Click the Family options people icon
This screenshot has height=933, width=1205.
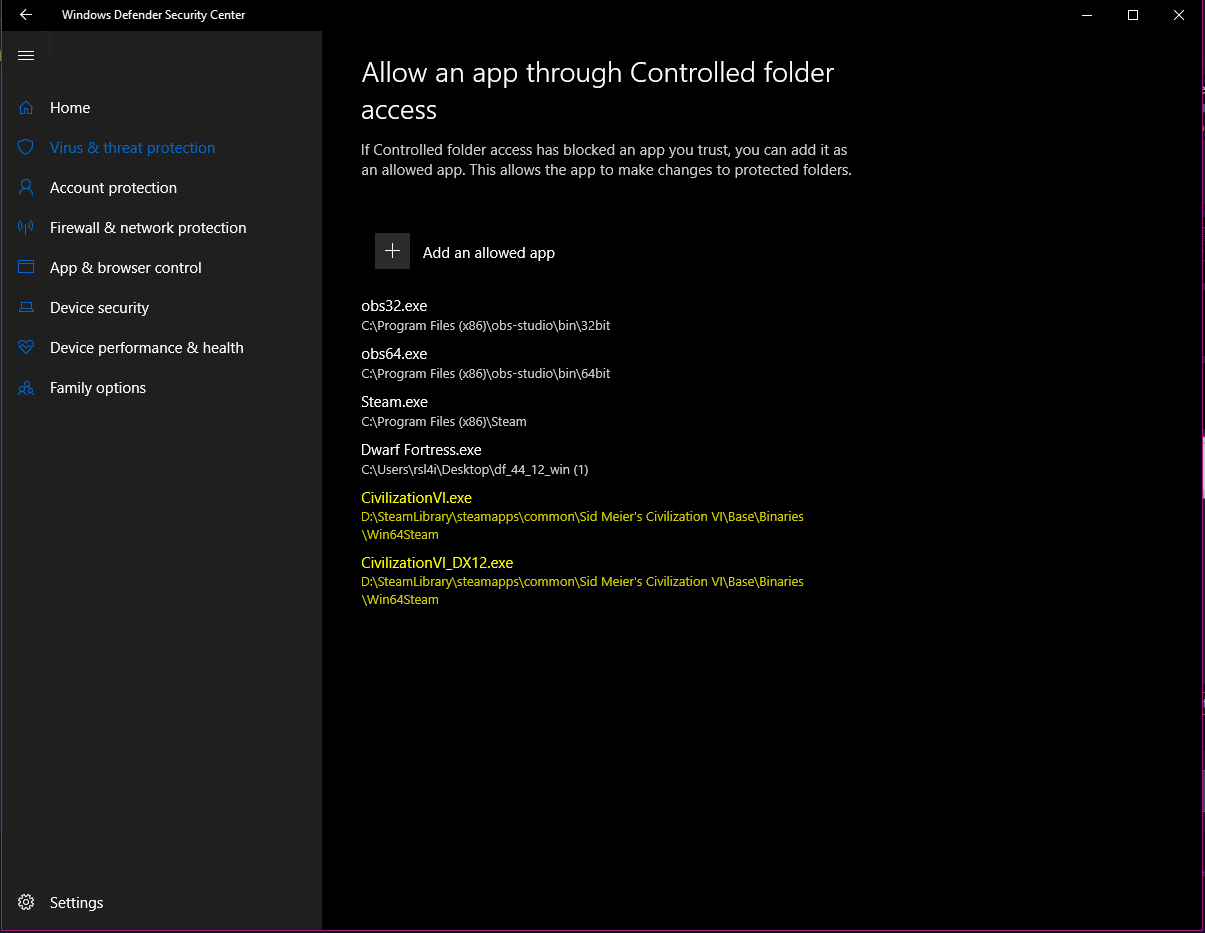[x=27, y=388]
